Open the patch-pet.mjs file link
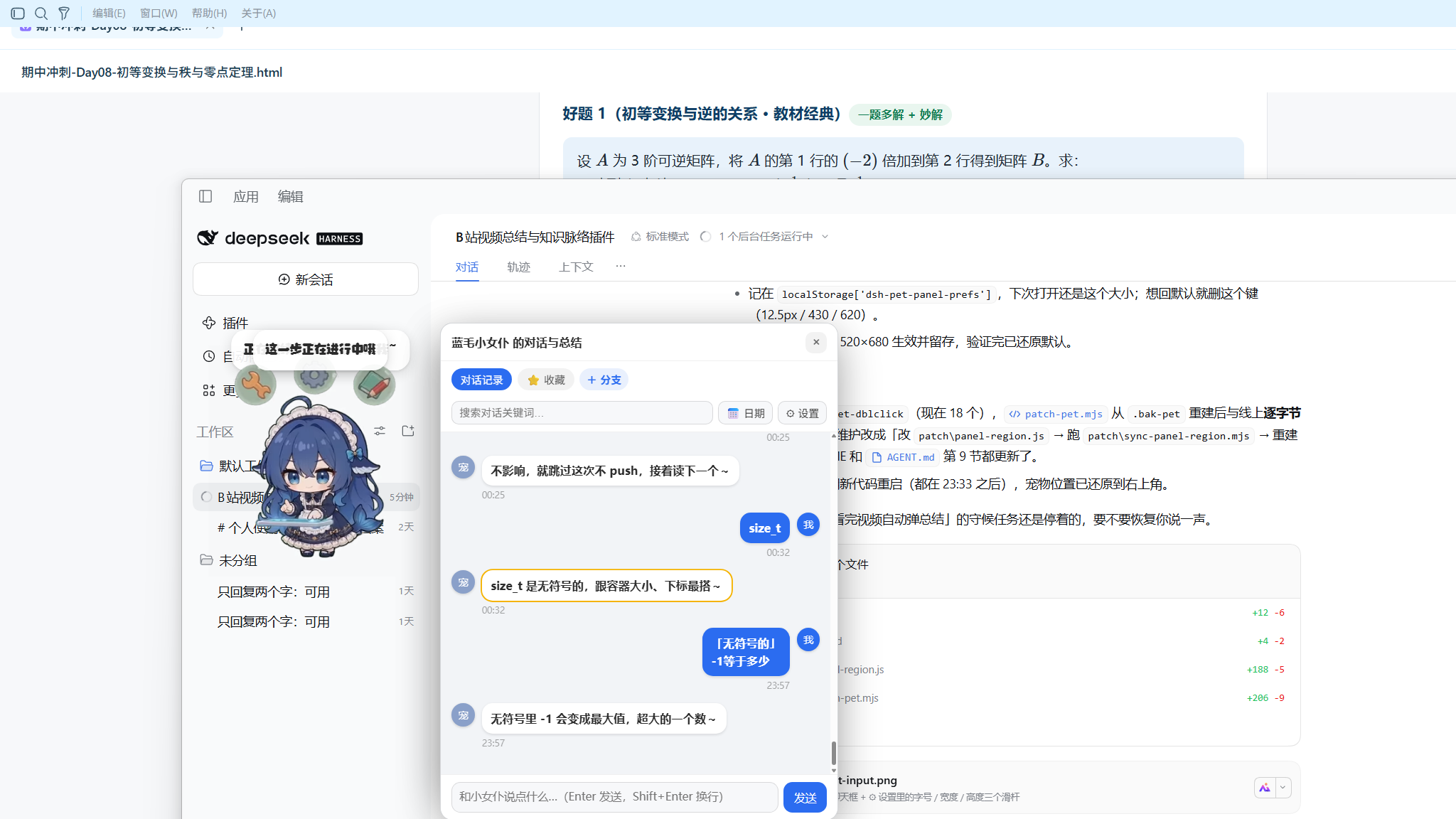The image size is (1456, 819). point(1055,414)
